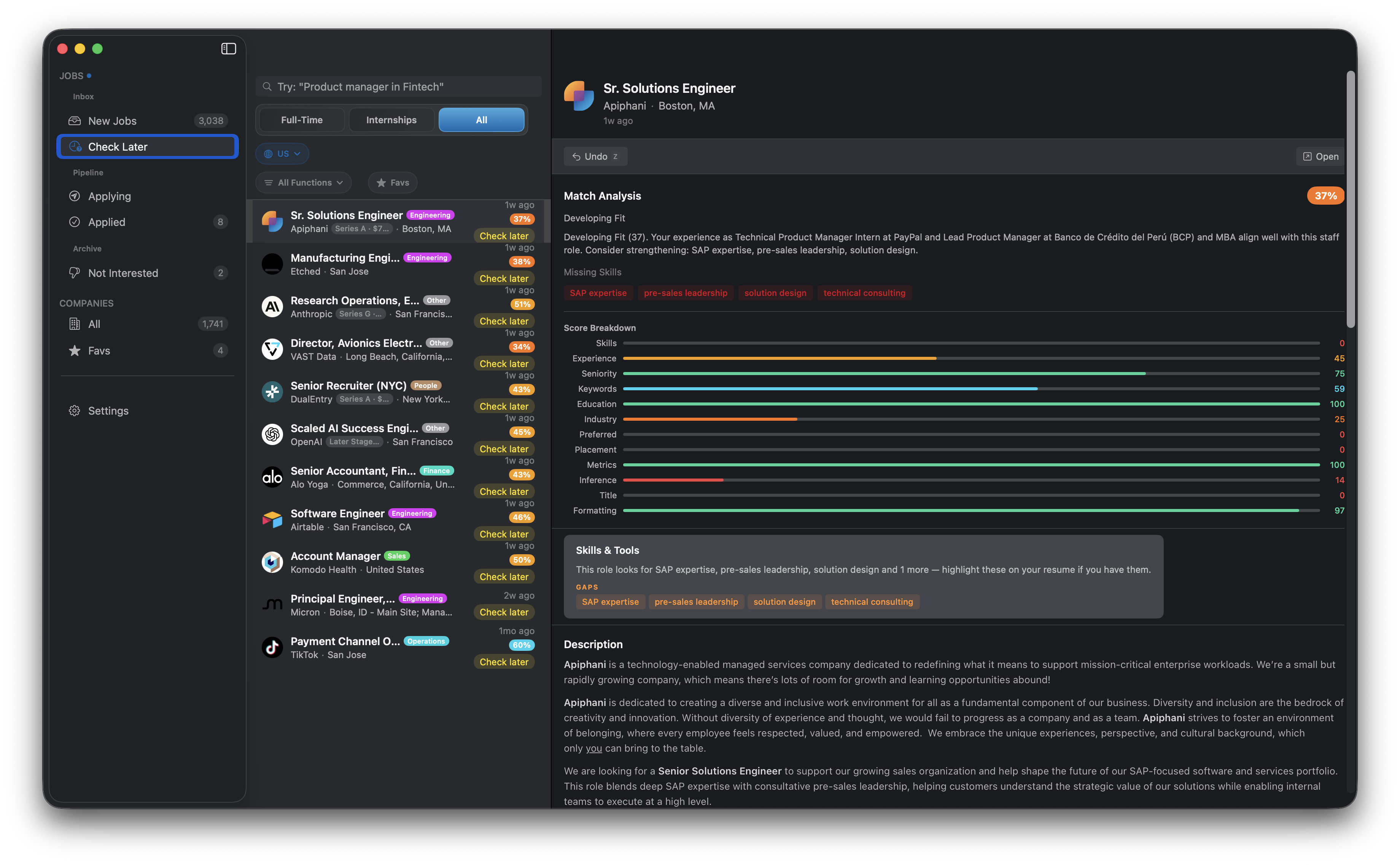Click the Applying compass icon
Screen dimensions: 1400x865
click(75, 196)
